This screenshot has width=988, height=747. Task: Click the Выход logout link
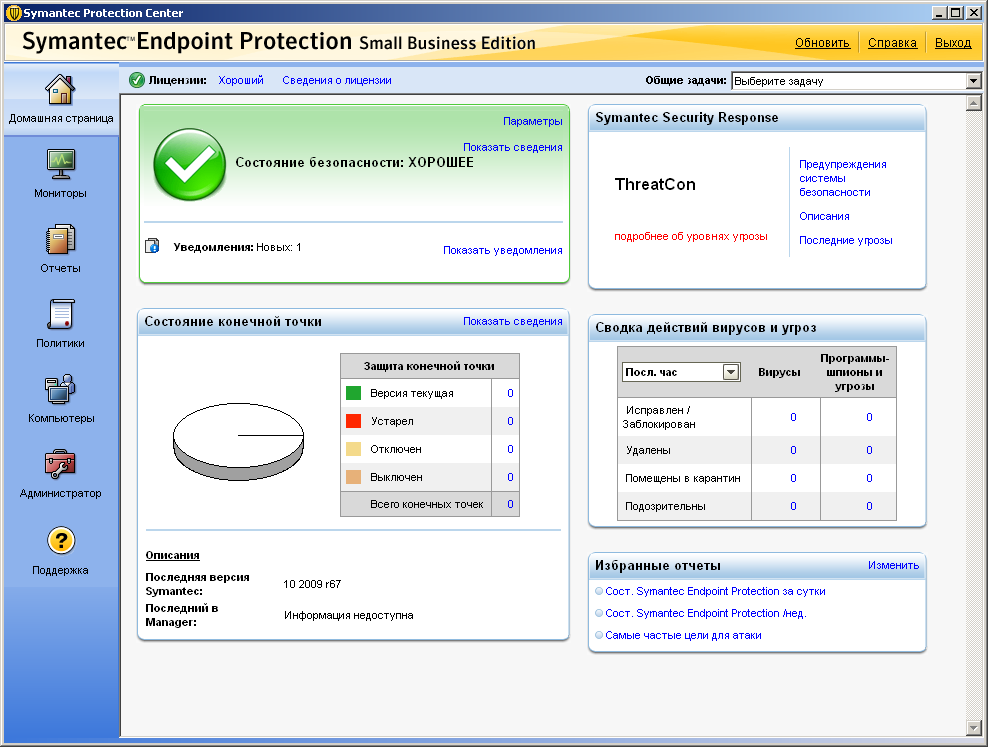[x=953, y=43]
